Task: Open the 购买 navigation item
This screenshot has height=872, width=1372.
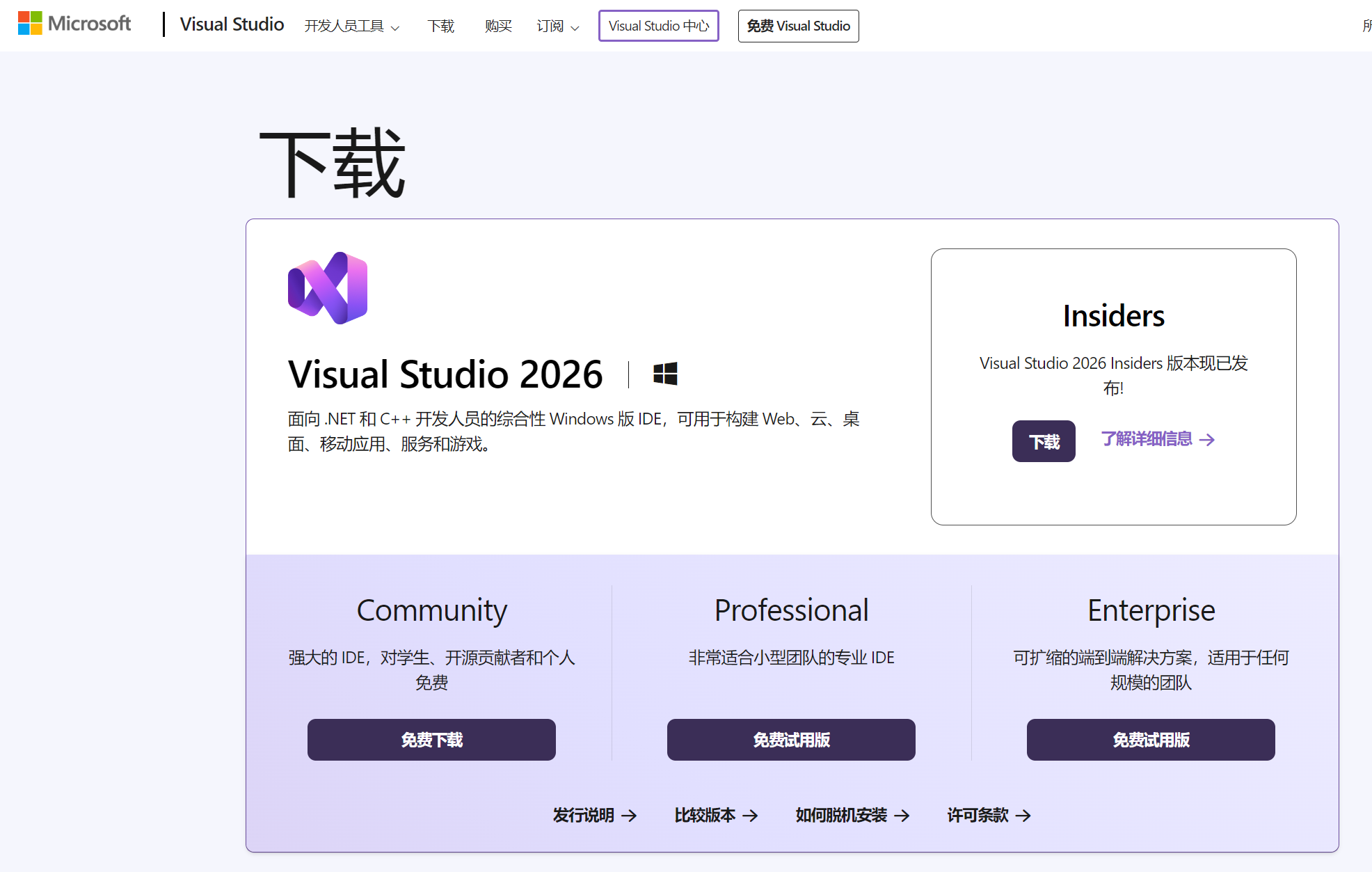Action: tap(498, 26)
